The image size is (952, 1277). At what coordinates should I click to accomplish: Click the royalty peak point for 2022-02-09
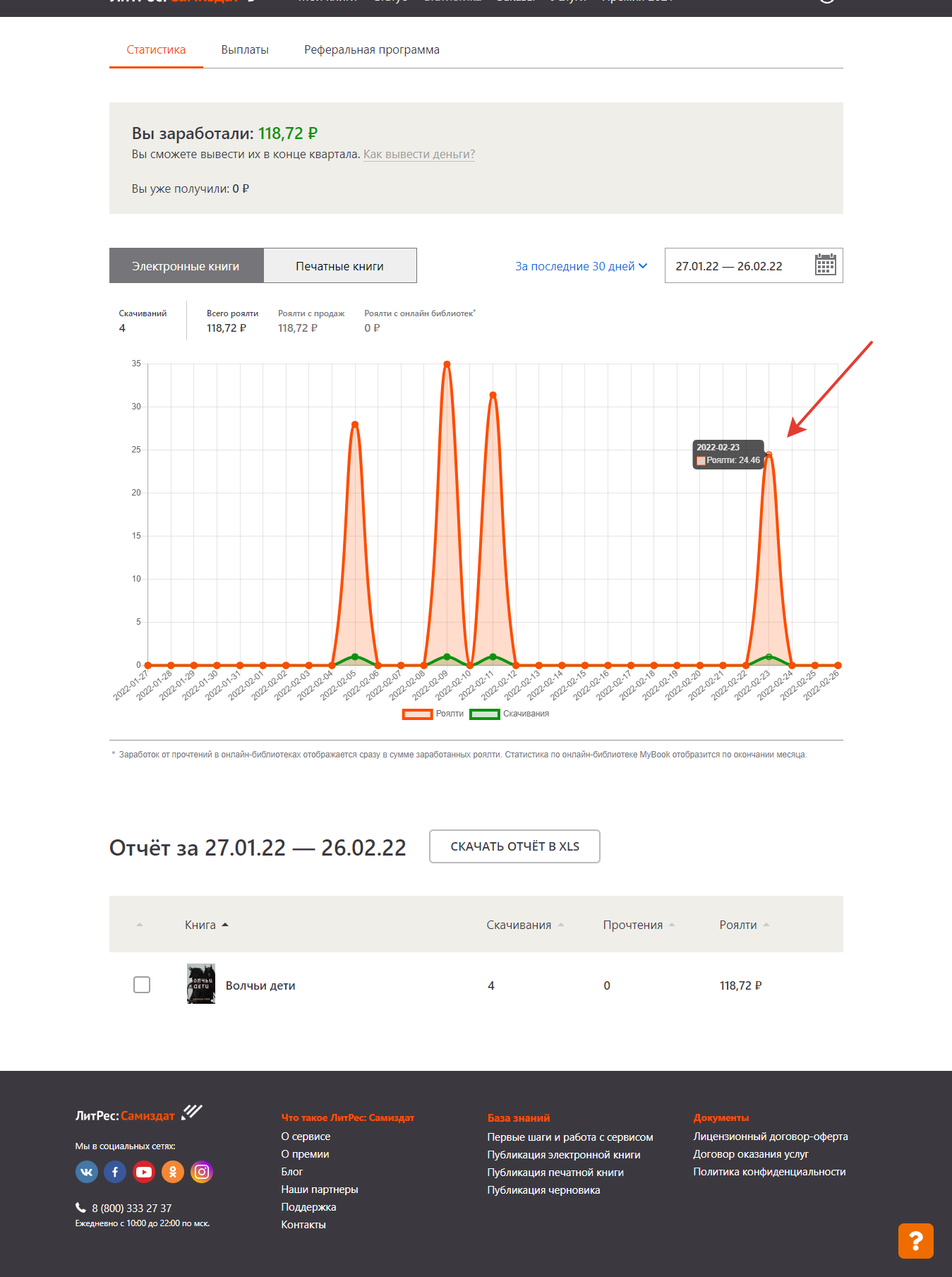[447, 364]
